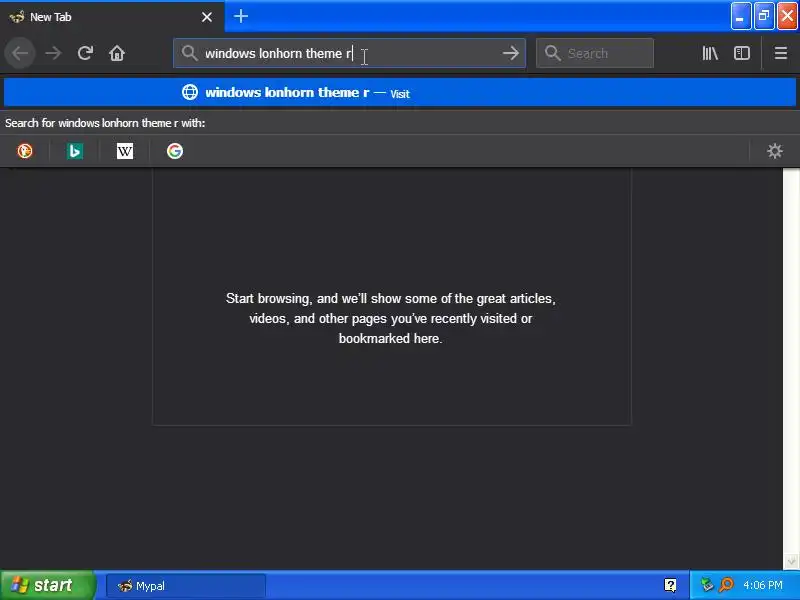800x600 pixels.
Task: Open a new tab with plus button
Action: 241,16
